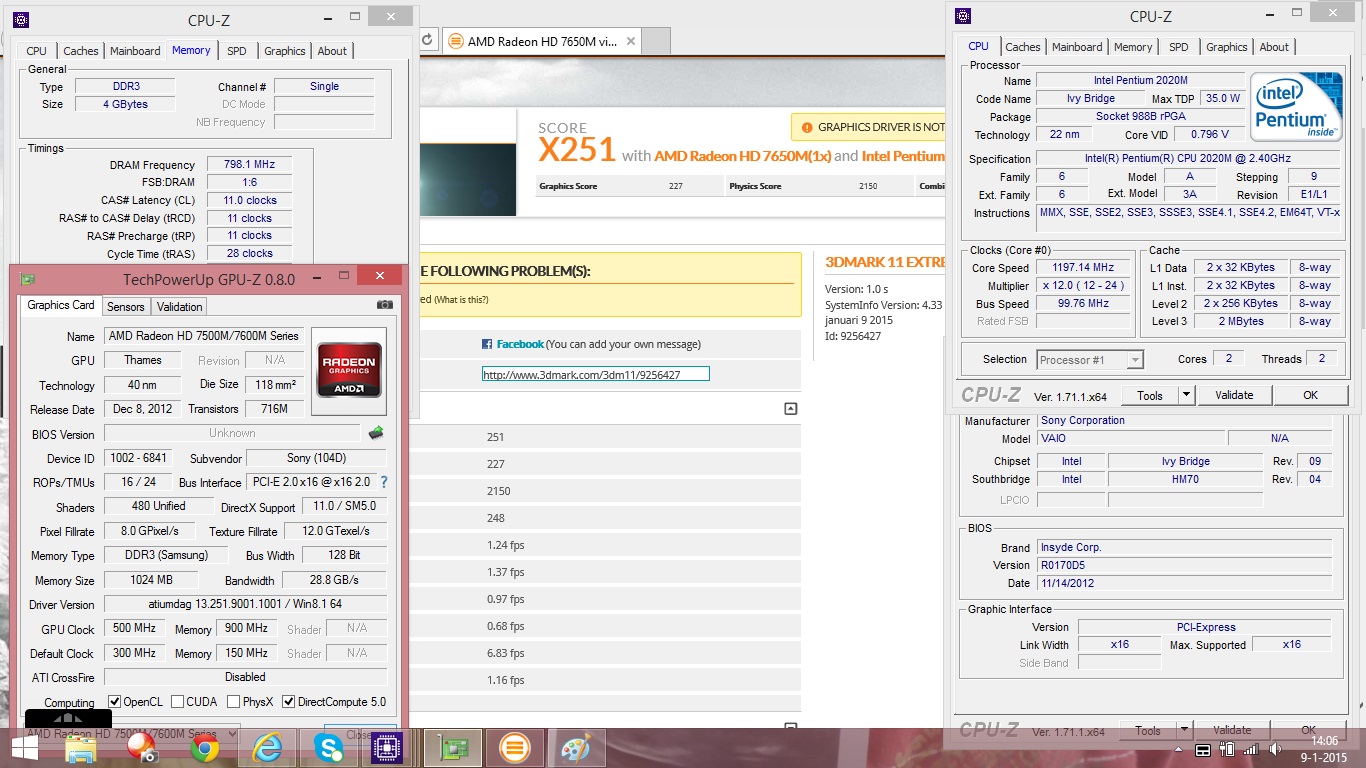Viewport: 1366px width, 768px height.
Task: Toggle the PhysX checkbox
Action: [x=233, y=702]
